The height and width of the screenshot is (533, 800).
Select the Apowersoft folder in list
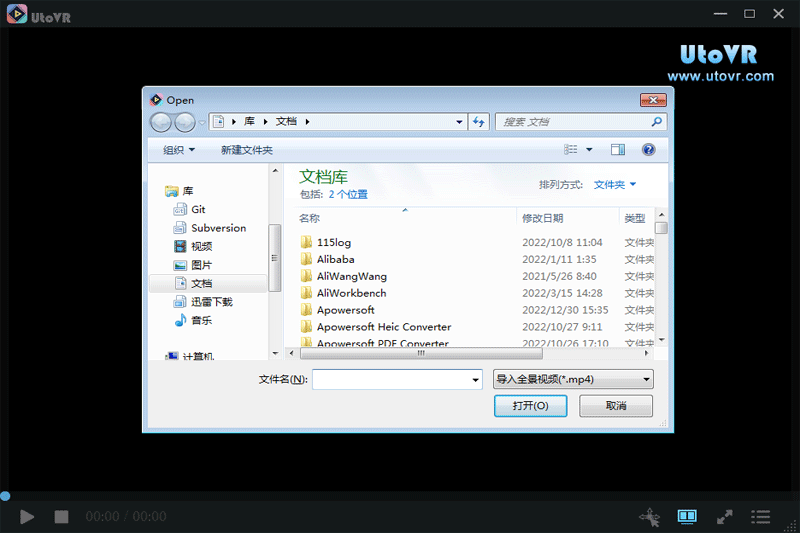tap(345, 310)
